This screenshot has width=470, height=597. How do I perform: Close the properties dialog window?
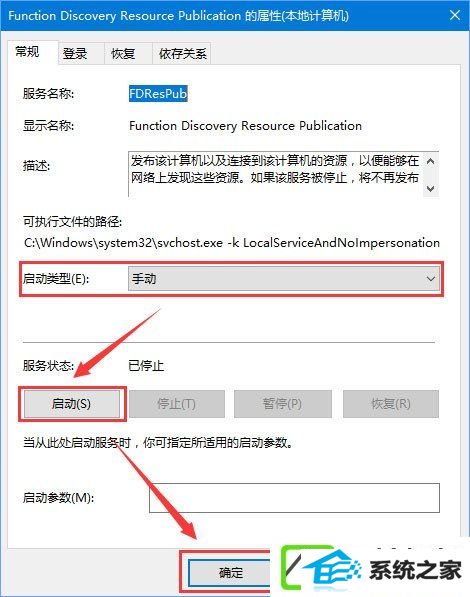[x=455, y=15]
